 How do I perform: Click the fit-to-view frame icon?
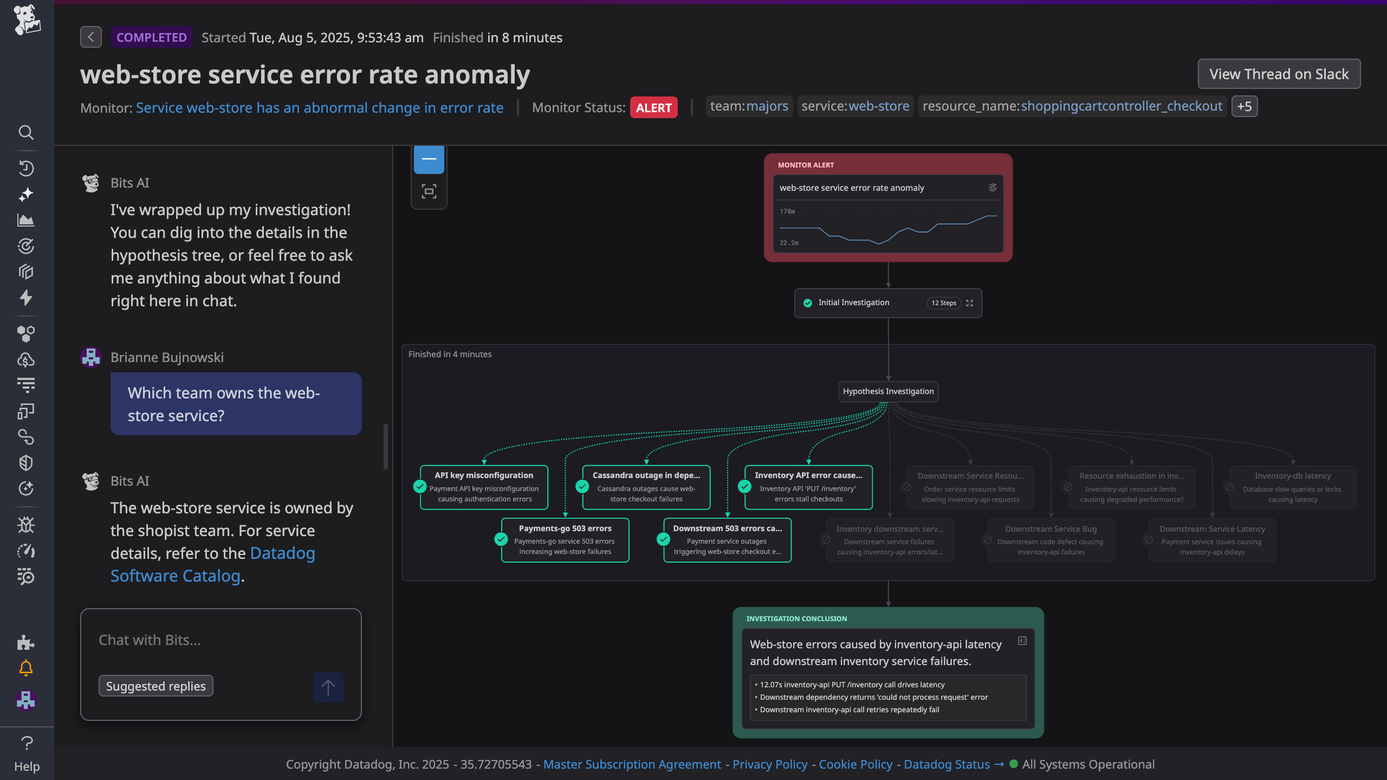point(429,191)
